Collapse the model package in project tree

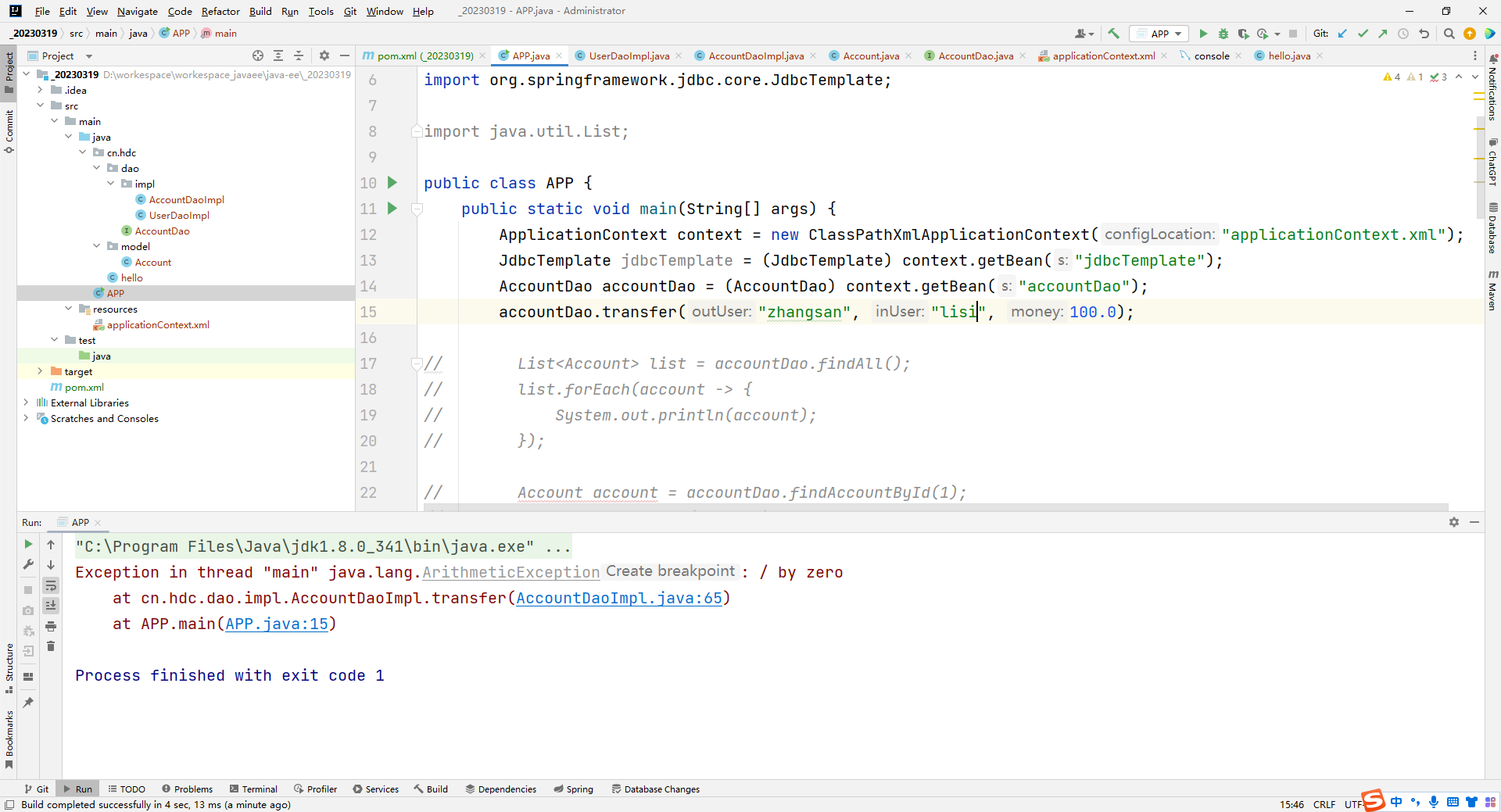pyautogui.click(x=96, y=246)
